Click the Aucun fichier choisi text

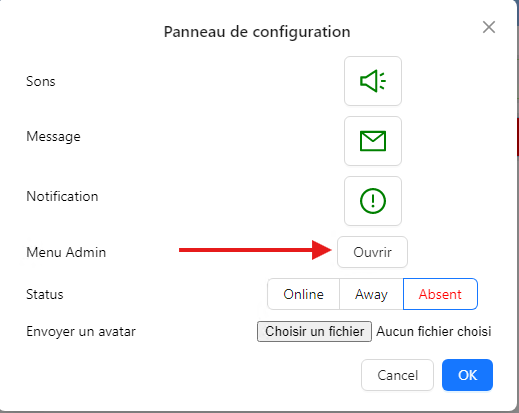coord(434,331)
